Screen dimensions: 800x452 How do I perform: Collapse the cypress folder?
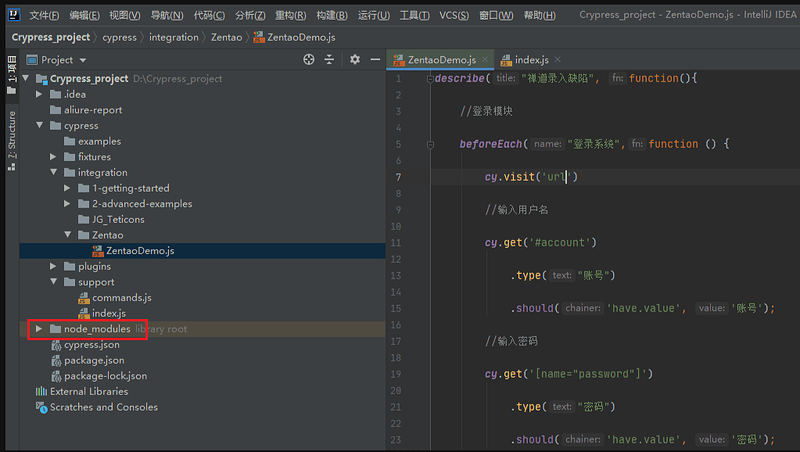click(39, 125)
